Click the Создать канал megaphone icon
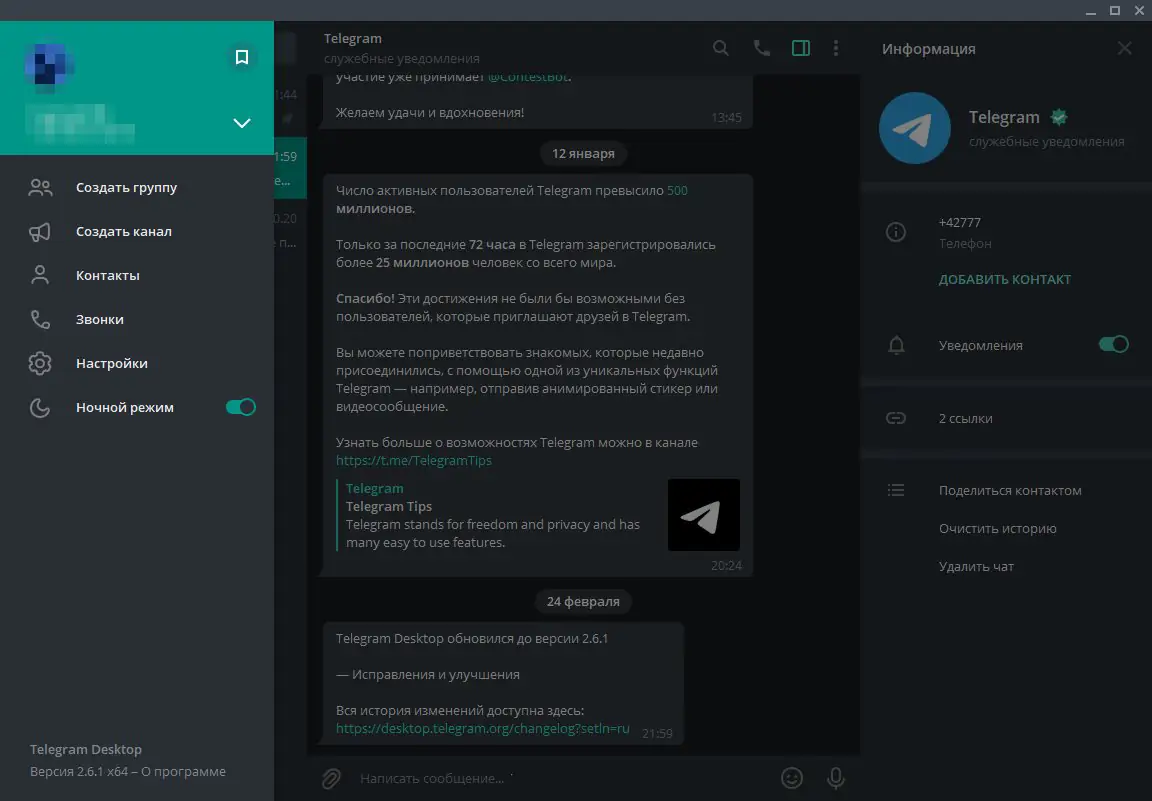Screen dimensions: 1152x801 [40, 231]
